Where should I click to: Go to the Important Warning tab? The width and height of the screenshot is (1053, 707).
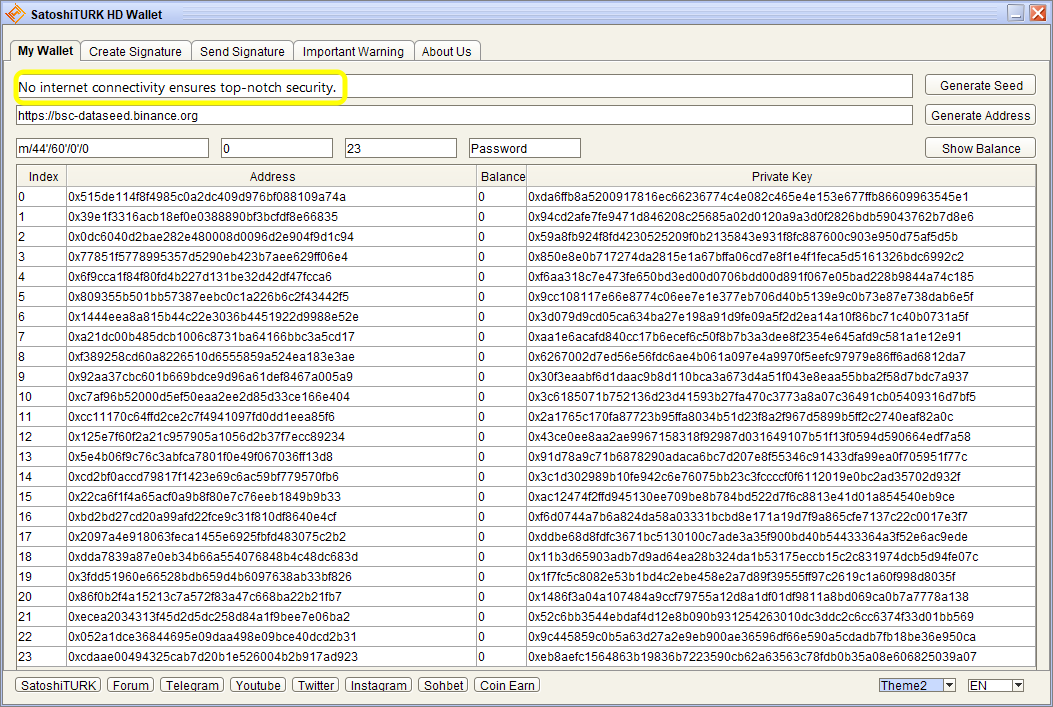[353, 52]
